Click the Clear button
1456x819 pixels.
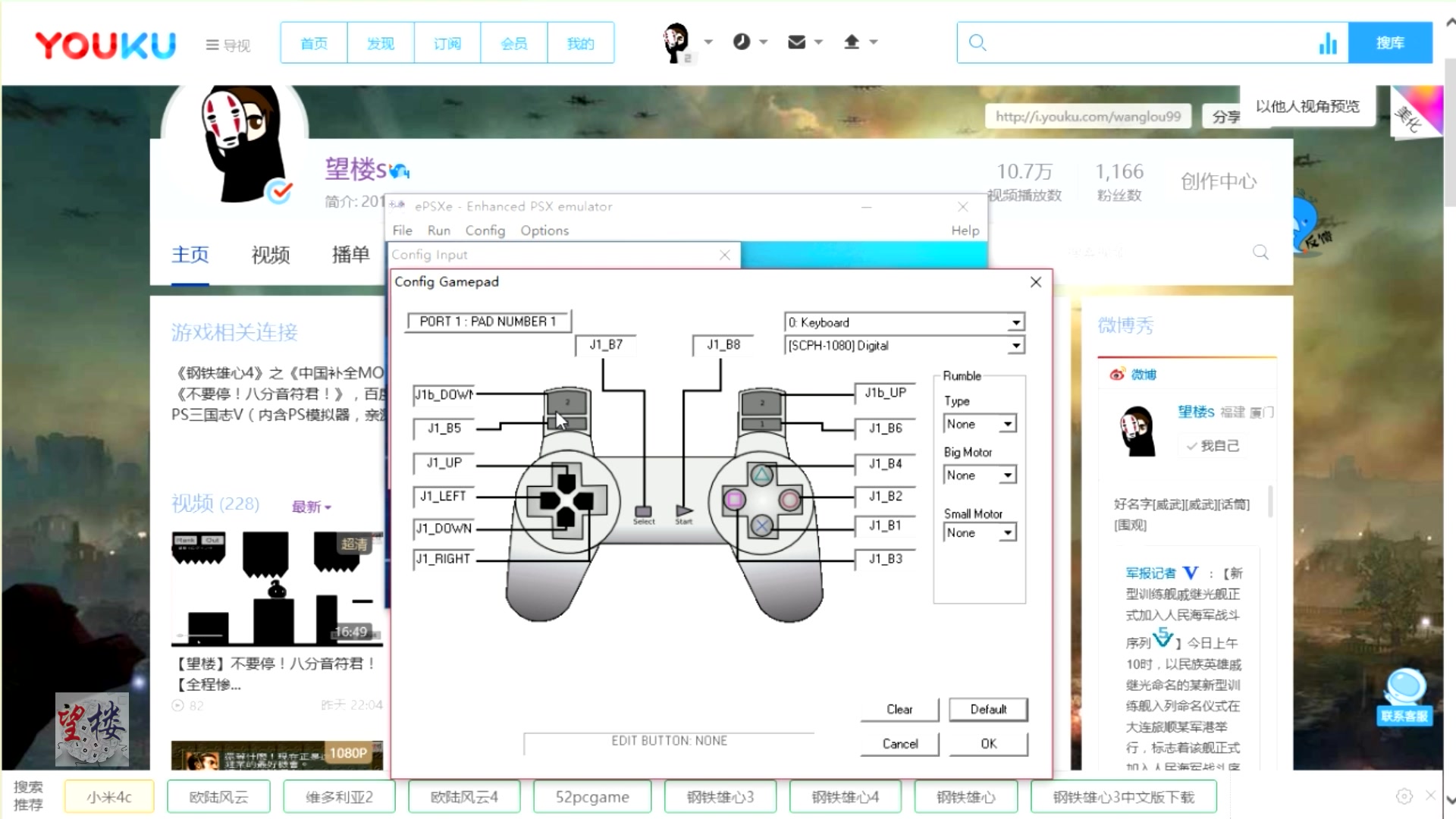point(899,710)
